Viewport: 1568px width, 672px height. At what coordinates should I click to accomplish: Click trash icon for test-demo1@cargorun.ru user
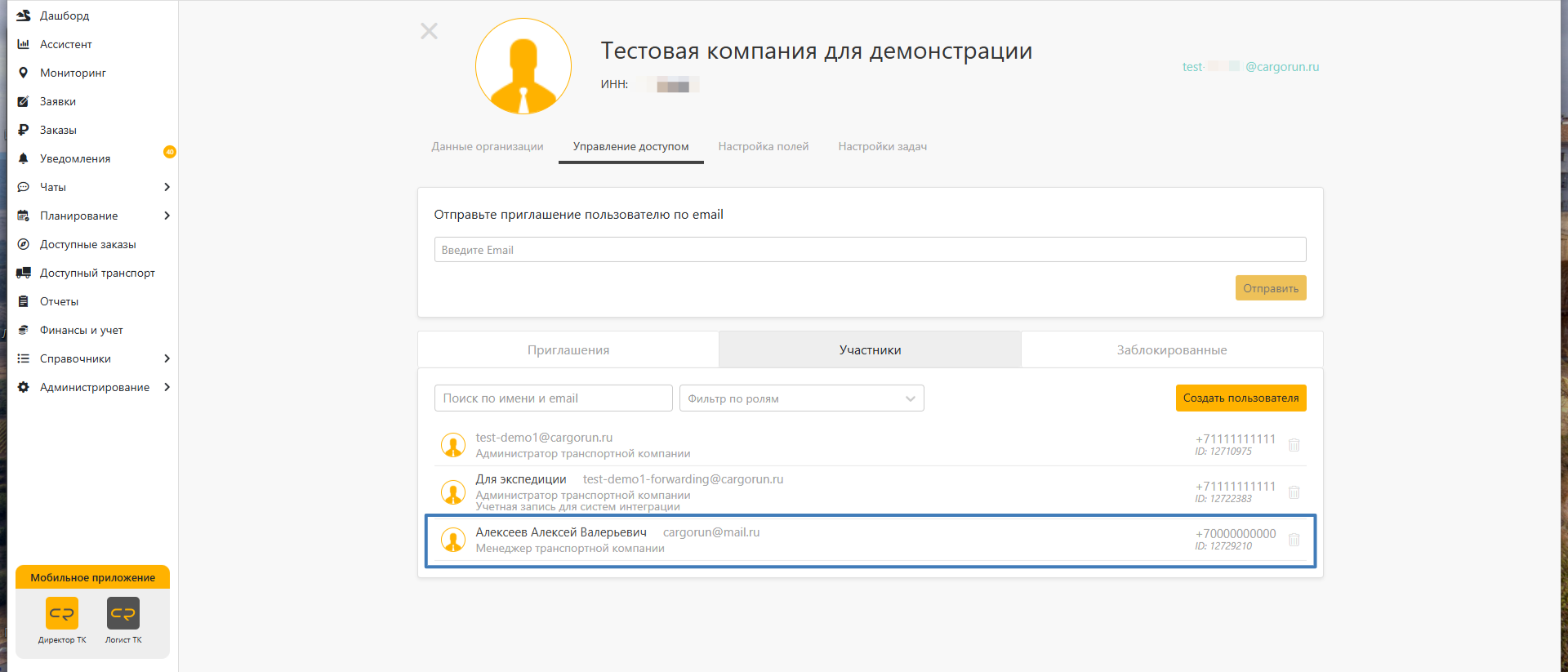[1294, 445]
